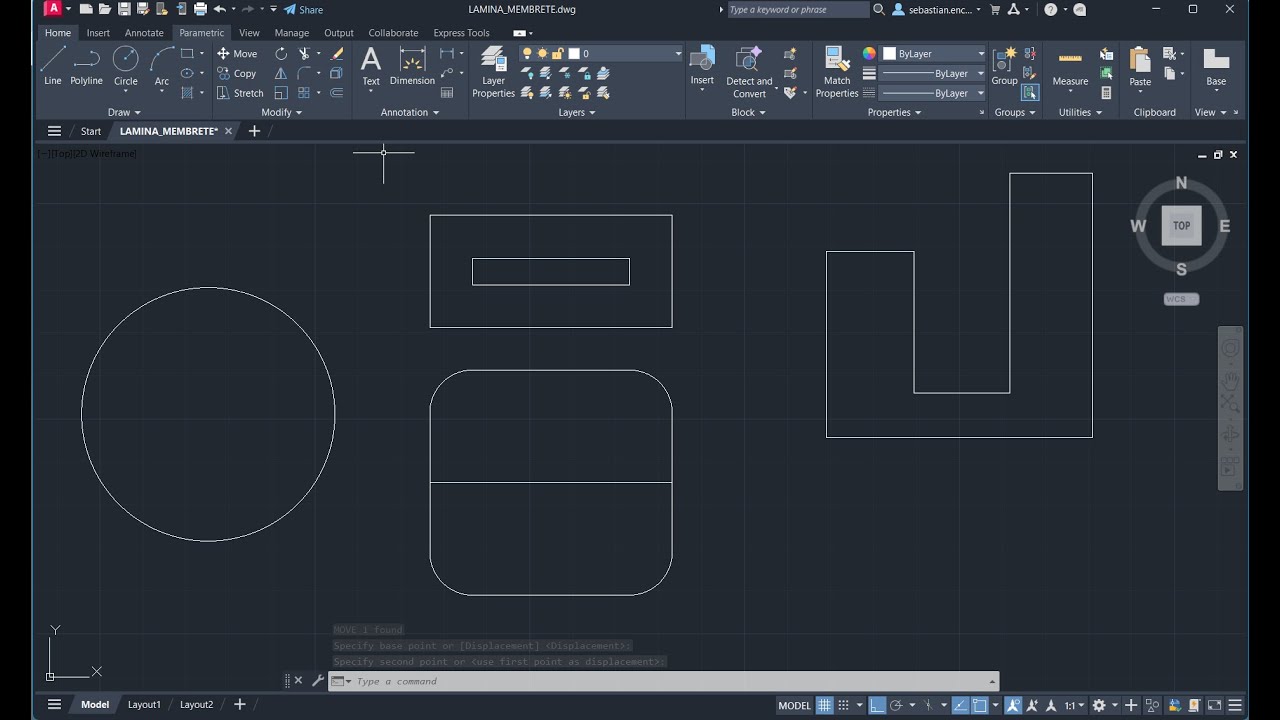Open the Insert ribbon tab

click(x=98, y=33)
